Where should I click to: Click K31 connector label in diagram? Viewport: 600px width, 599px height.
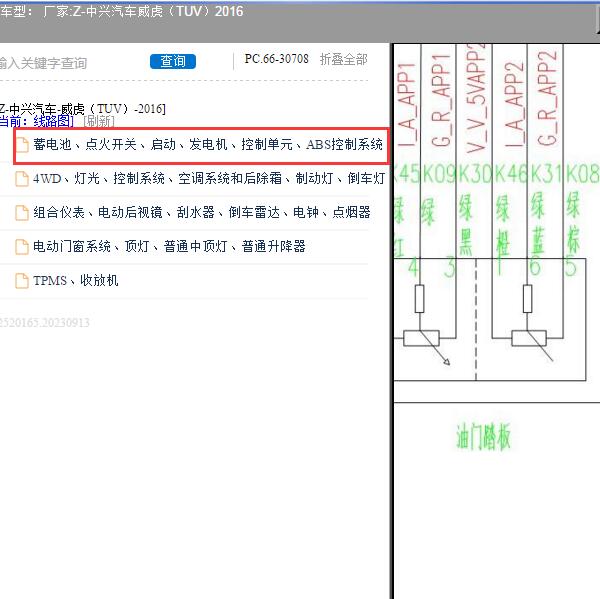pyautogui.click(x=546, y=173)
